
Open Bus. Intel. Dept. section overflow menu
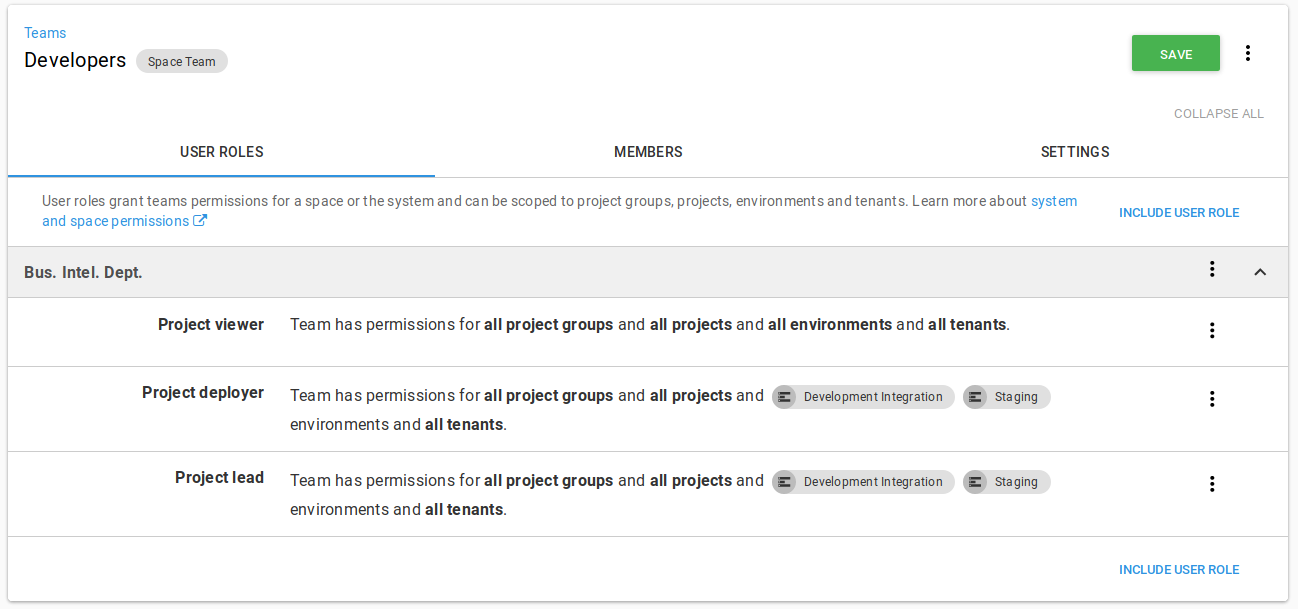[1212, 269]
